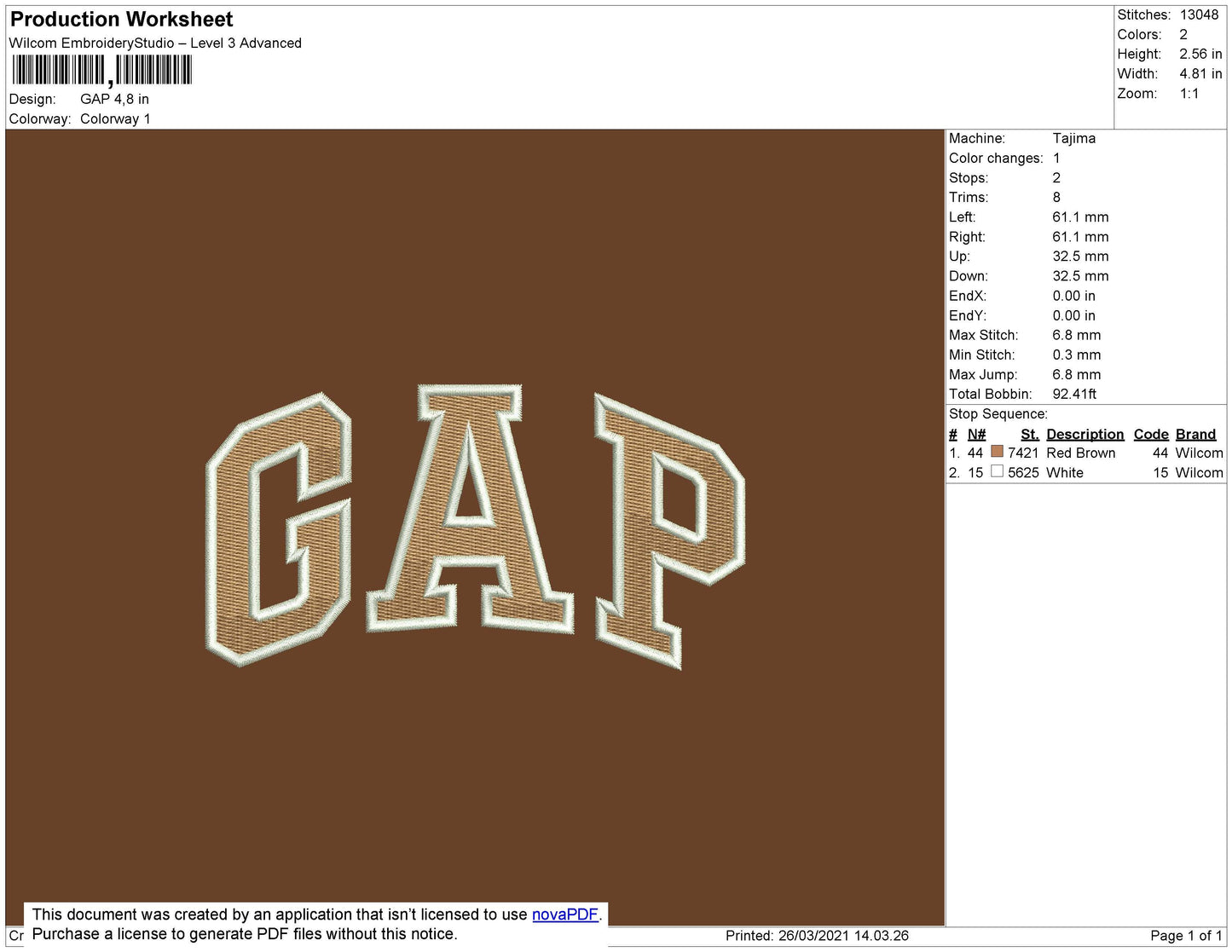1232x952 pixels.
Task: Click thread number 5625 in stop sequence
Action: pos(1023,473)
